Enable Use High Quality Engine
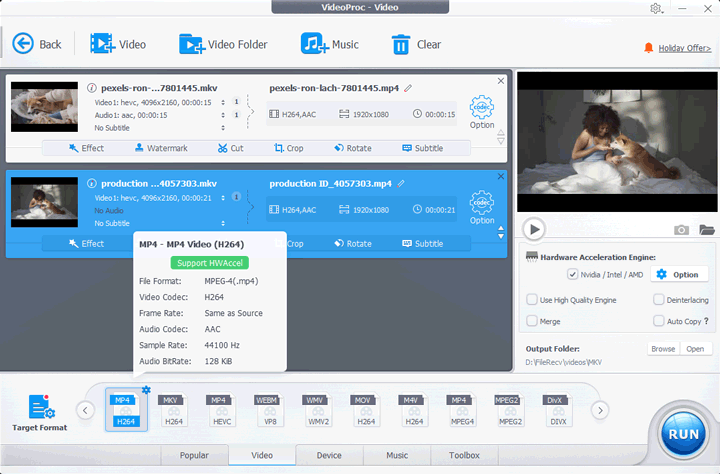720x474 pixels. [x=532, y=299]
